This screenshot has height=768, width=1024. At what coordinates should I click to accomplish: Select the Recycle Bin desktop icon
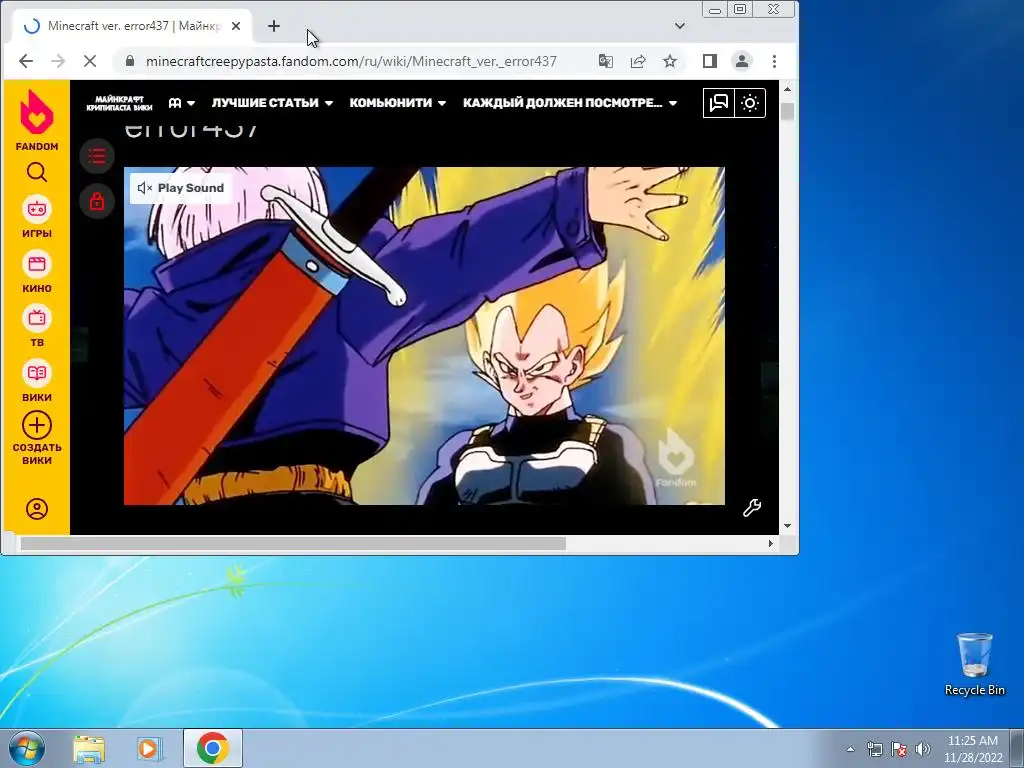pos(974,664)
